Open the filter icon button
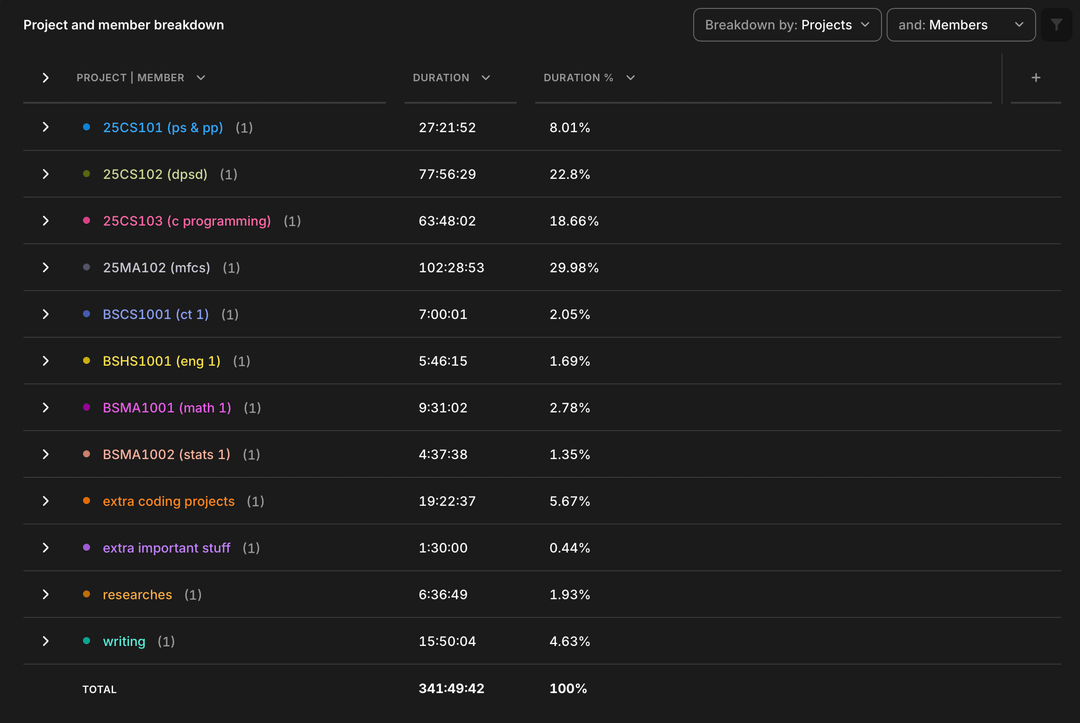1080x723 pixels. [1056, 25]
